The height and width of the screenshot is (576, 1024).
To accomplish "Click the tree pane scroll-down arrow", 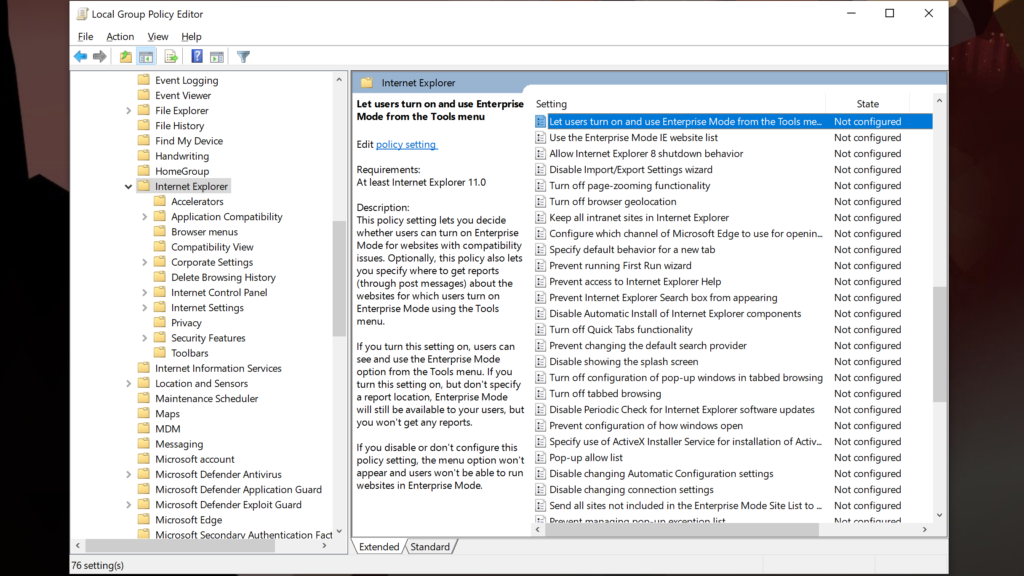I will tap(339, 532).
